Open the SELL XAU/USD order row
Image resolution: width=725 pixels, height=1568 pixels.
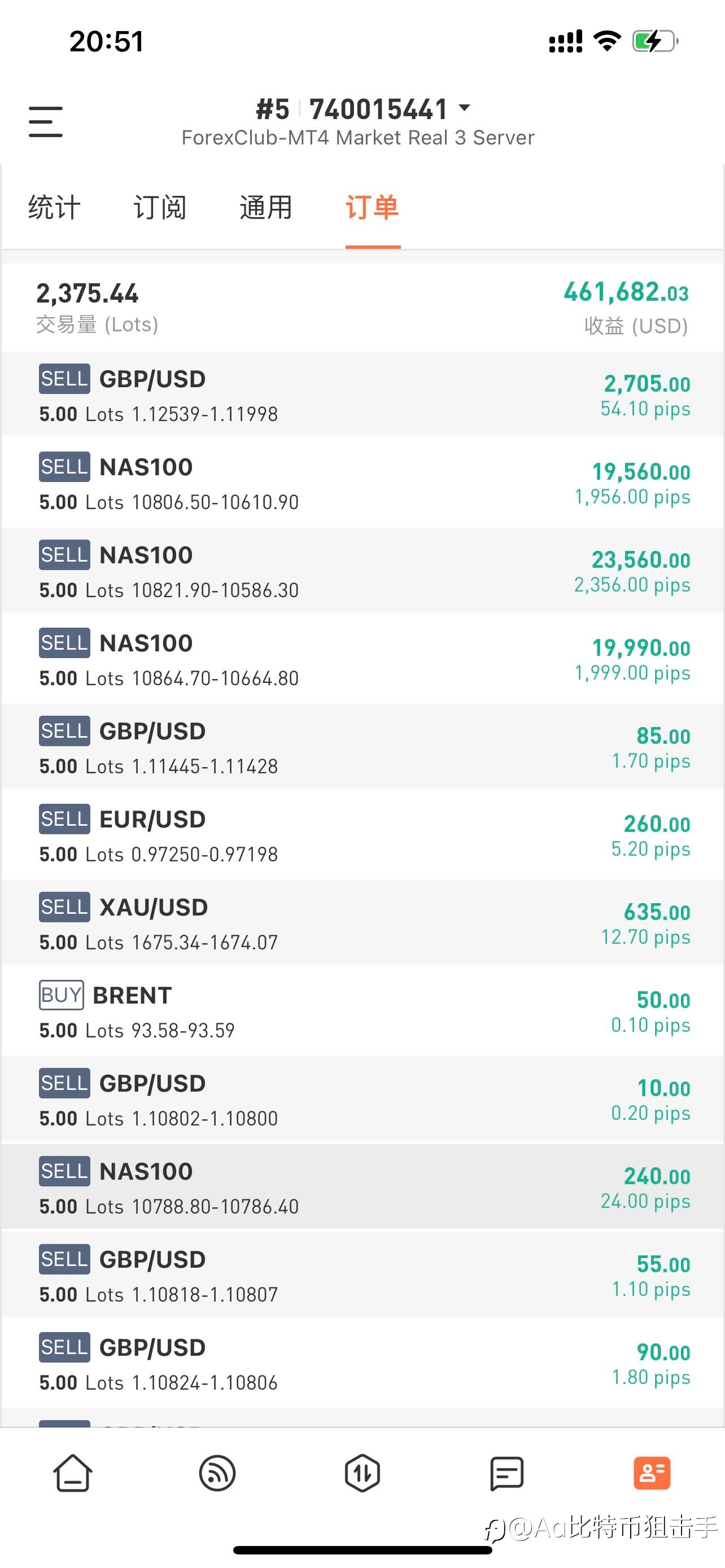362,923
